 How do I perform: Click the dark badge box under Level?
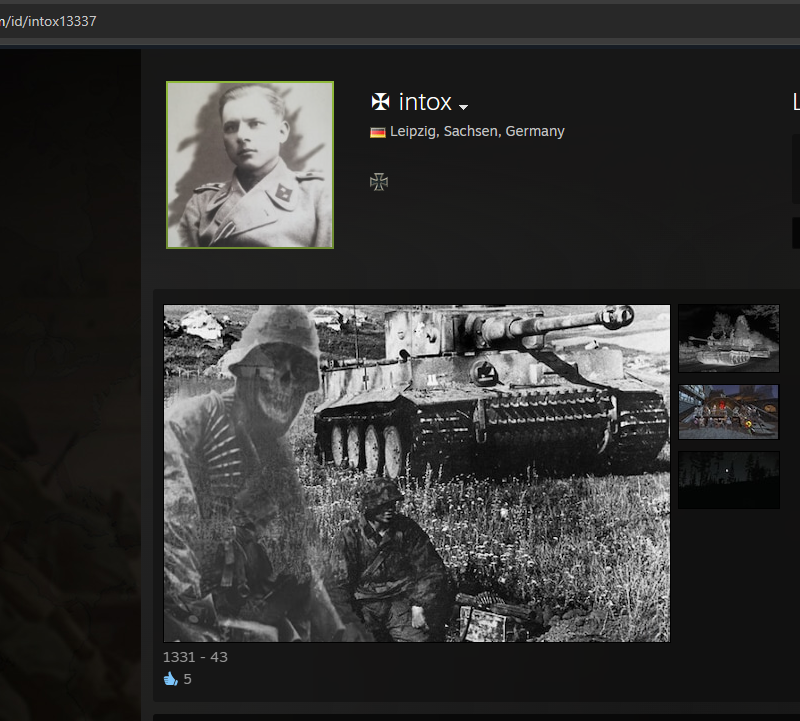[796, 168]
